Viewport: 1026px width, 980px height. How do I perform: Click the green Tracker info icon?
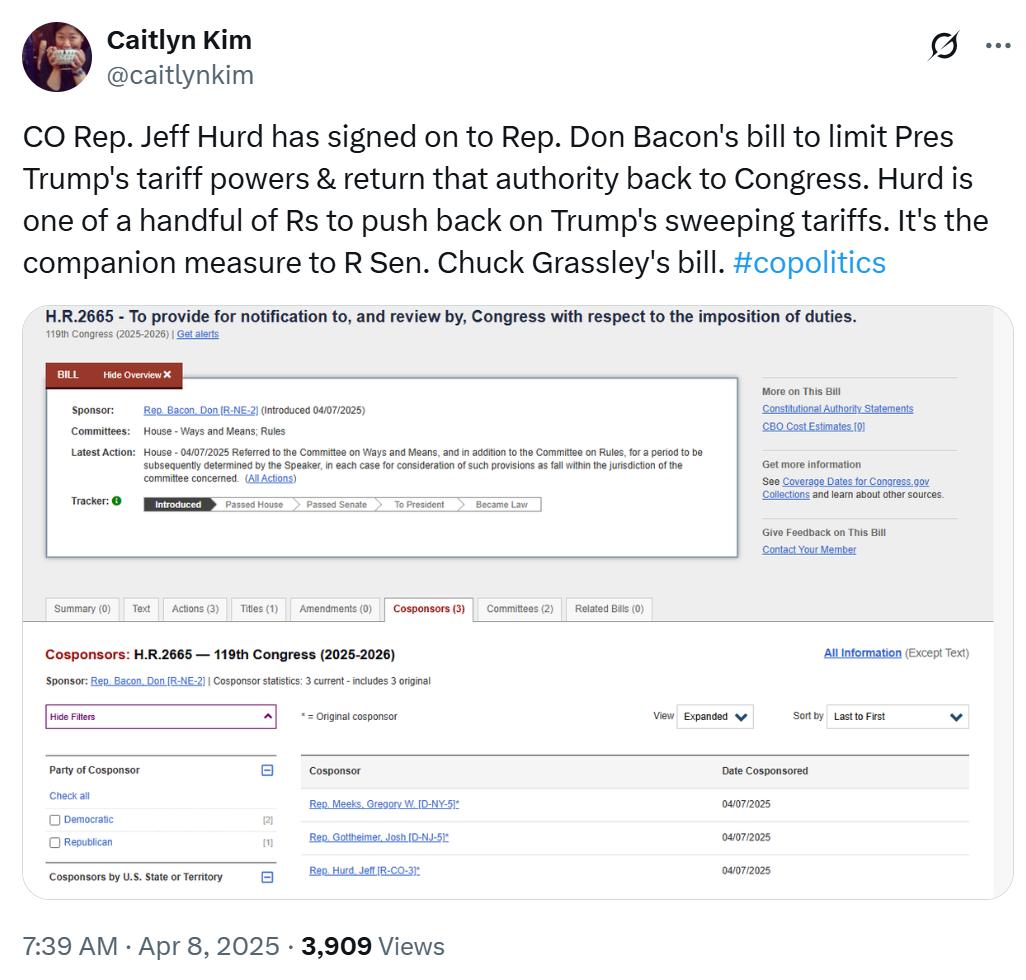[117, 501]
